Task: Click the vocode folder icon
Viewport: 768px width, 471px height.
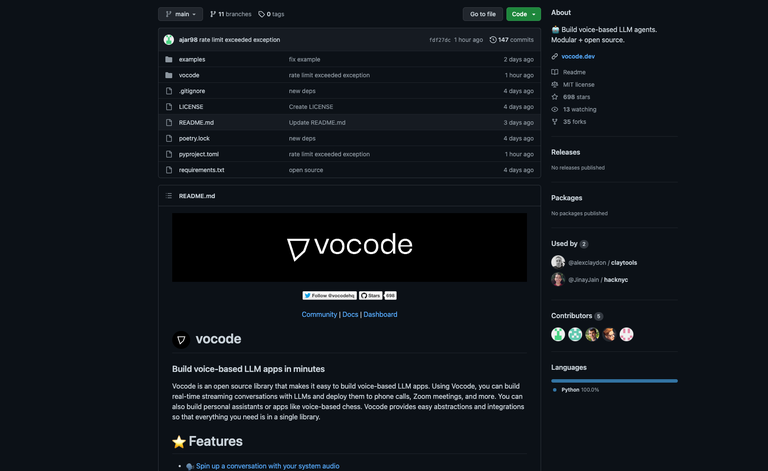Action: (169, 75)
